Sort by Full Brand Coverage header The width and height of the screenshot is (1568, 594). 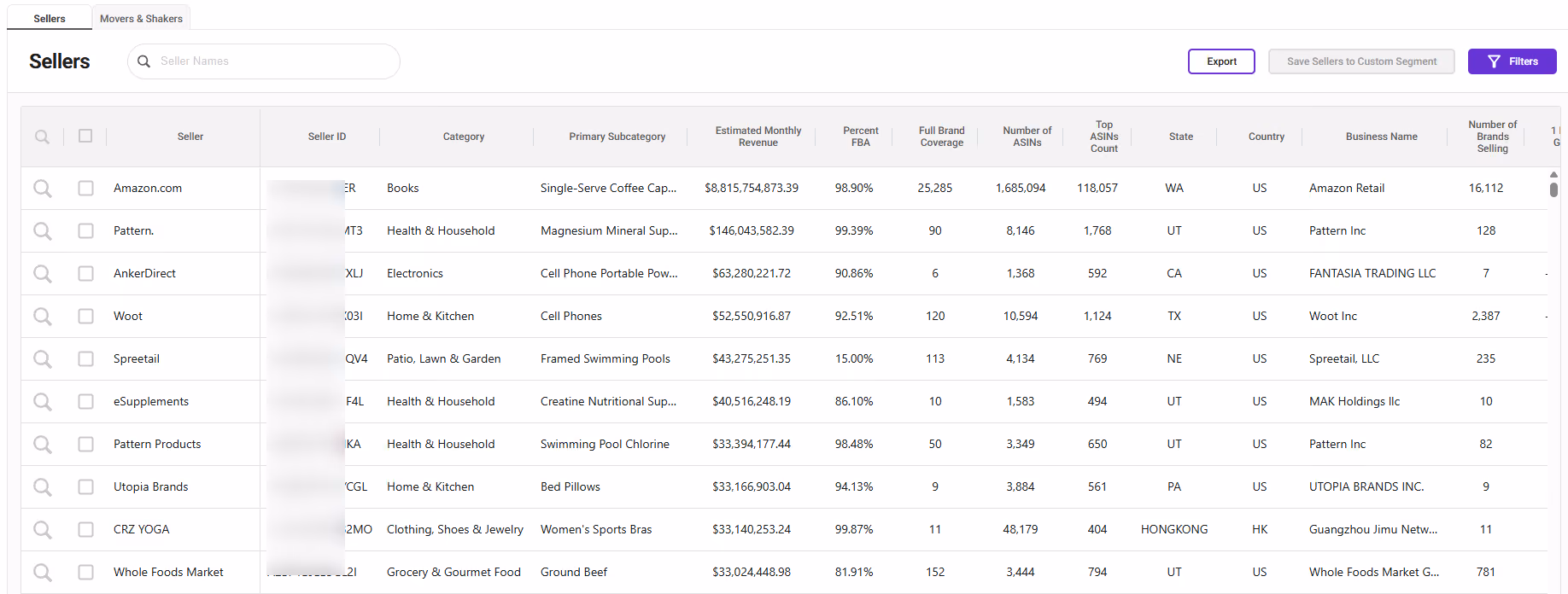(942, 137)
